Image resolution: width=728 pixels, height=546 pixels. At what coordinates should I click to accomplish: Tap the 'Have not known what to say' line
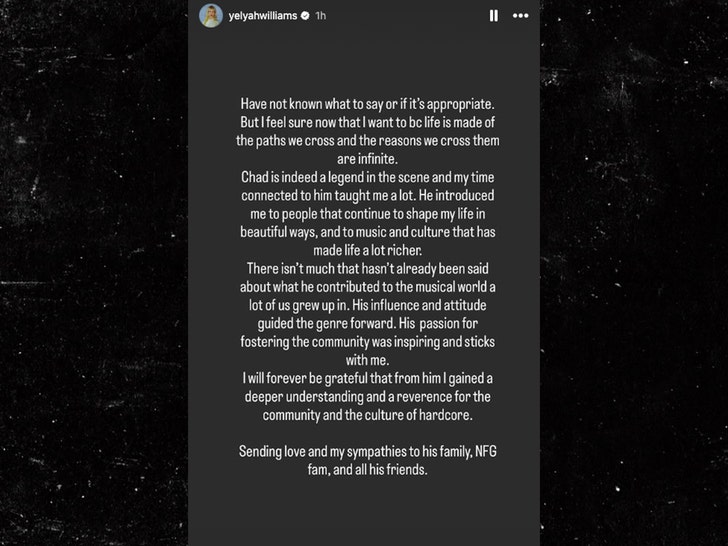(367, 104)
